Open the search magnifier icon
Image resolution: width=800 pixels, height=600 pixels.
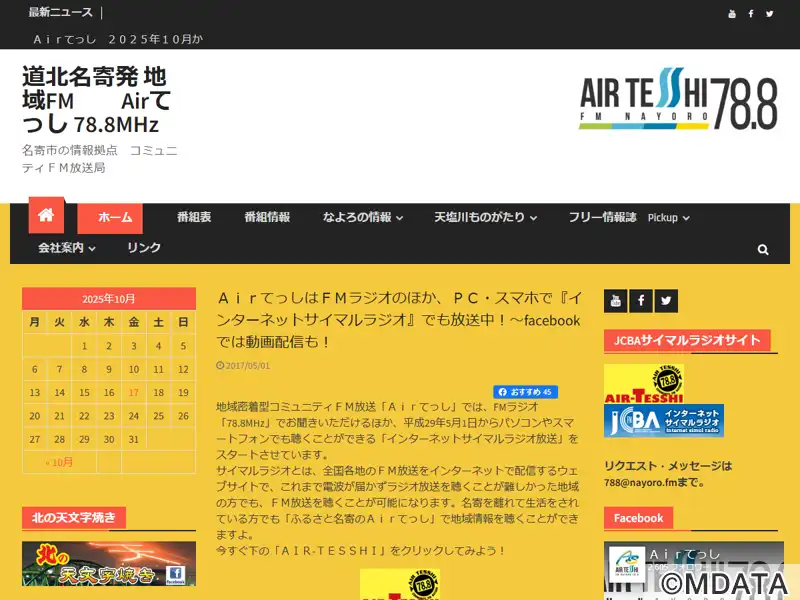[763, 249]
